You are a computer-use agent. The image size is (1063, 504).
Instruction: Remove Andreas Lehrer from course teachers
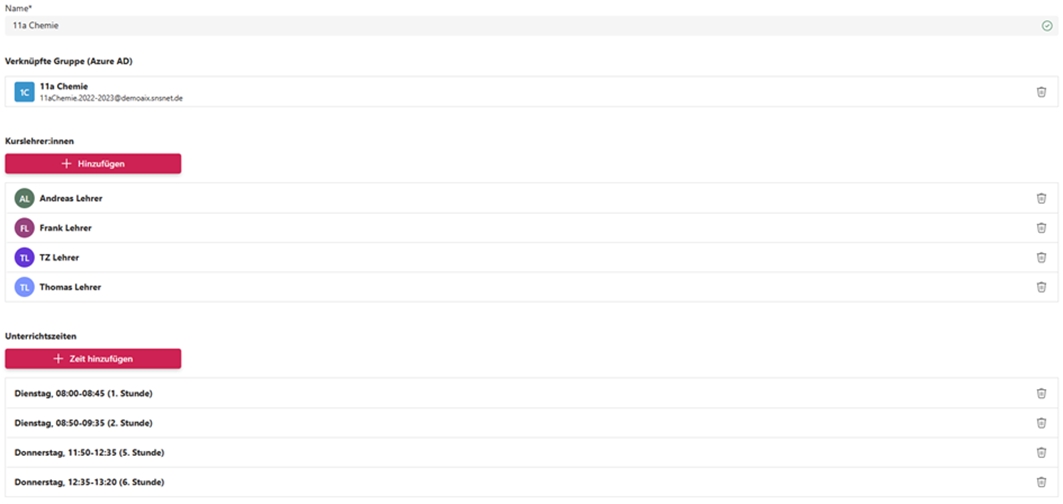pyautogui.click(x=1041, y=198)
